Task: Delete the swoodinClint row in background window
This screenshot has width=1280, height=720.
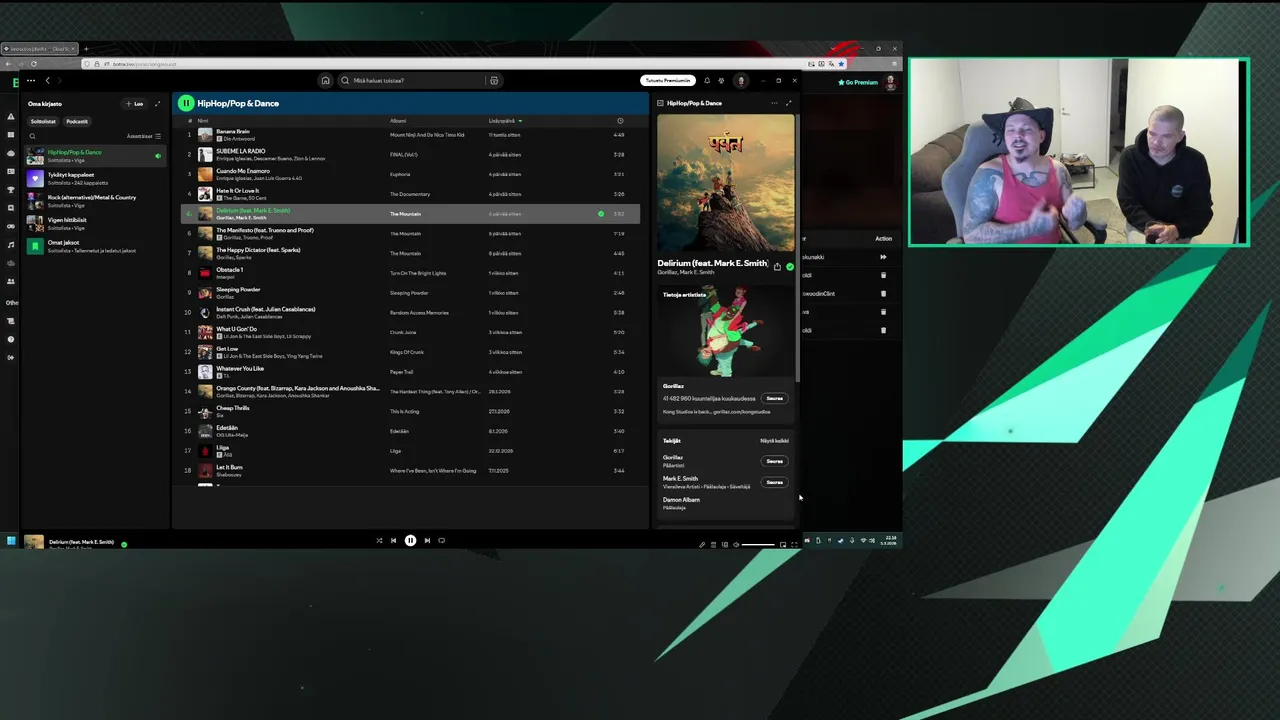Action: 883,294
